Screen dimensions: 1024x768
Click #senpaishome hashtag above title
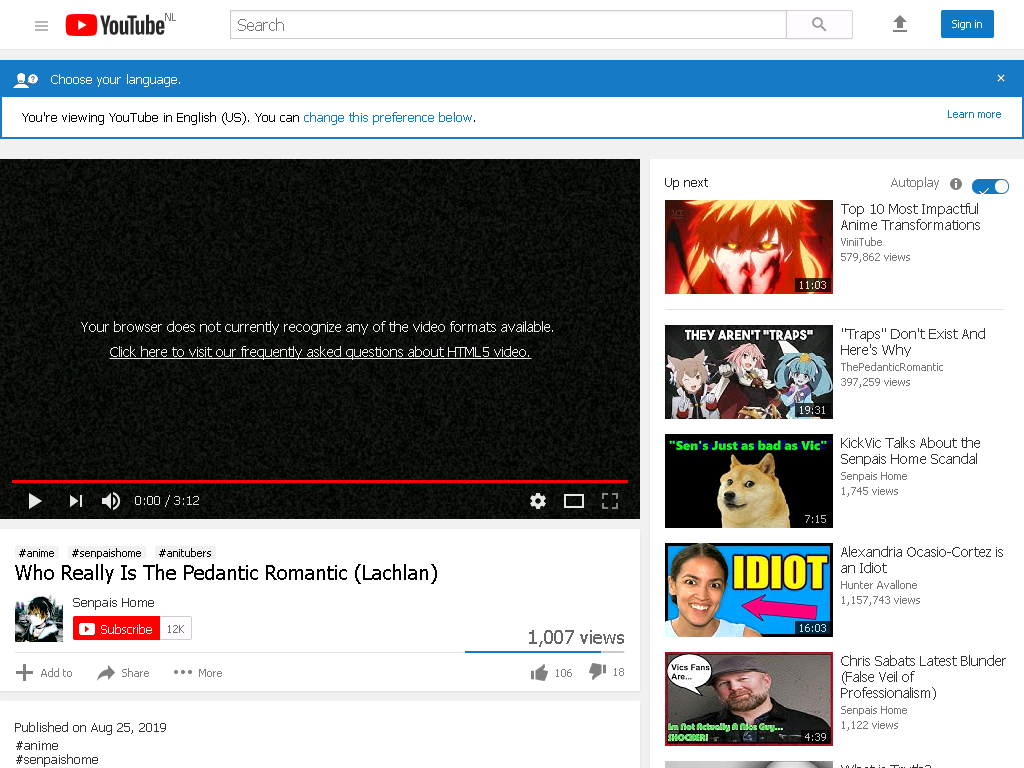(106, 553)
